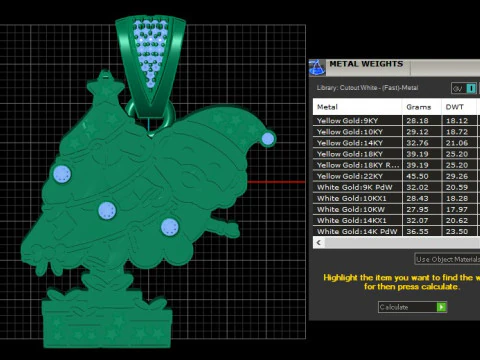Image resolution: width=480 pixels, height=360 pixels.
Task: Click the 45.50 grams value
Action: click(417, 176)
